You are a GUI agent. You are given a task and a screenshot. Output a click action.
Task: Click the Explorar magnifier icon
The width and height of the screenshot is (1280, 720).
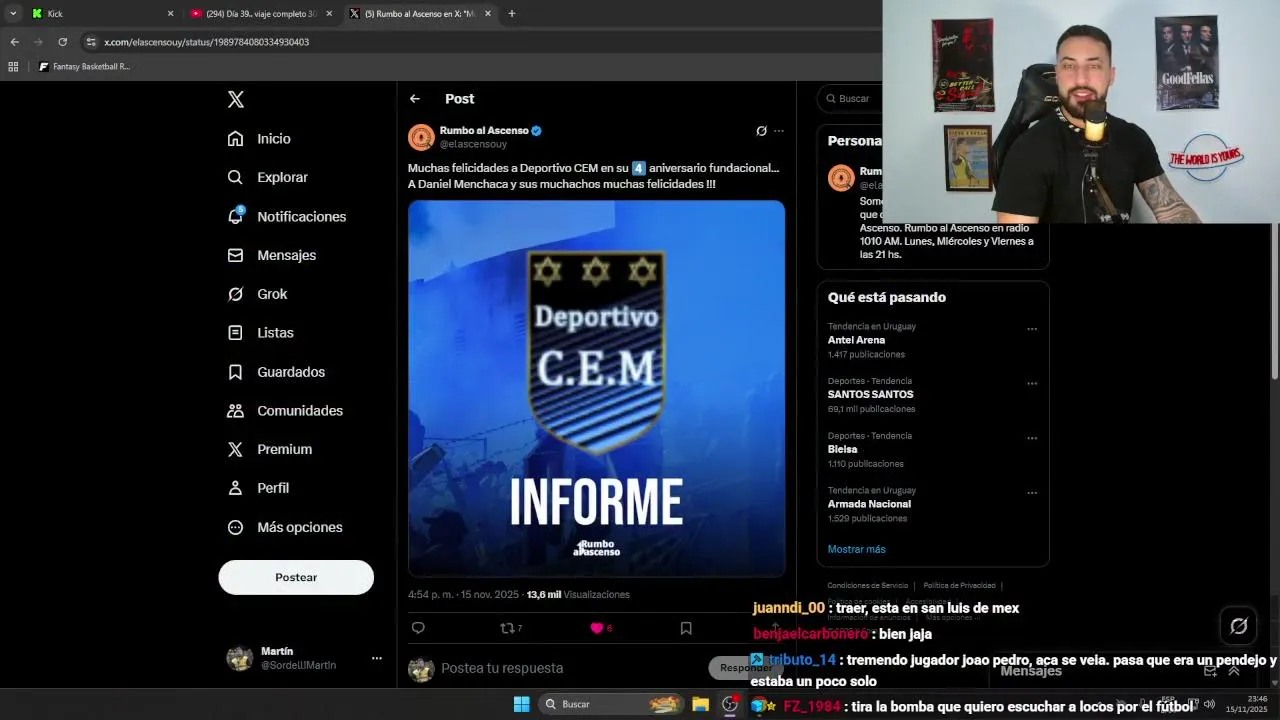pos(235,177)
